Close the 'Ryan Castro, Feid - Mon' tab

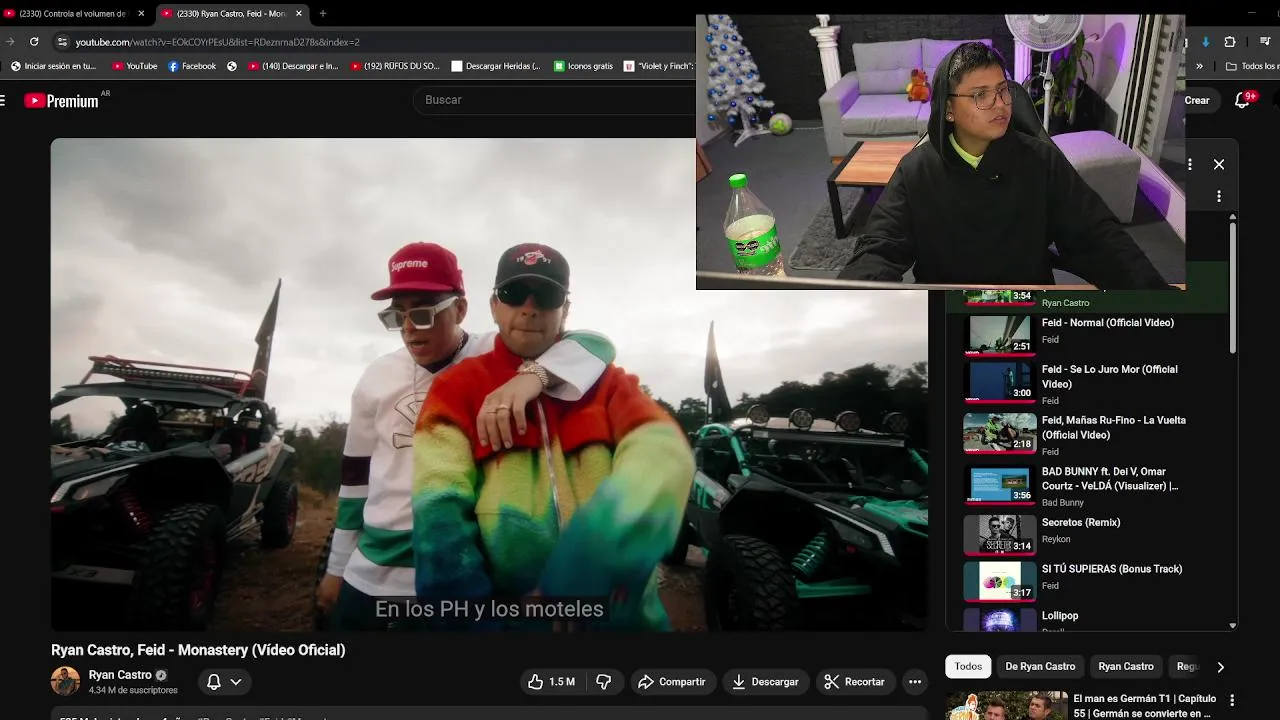(298, 14)
